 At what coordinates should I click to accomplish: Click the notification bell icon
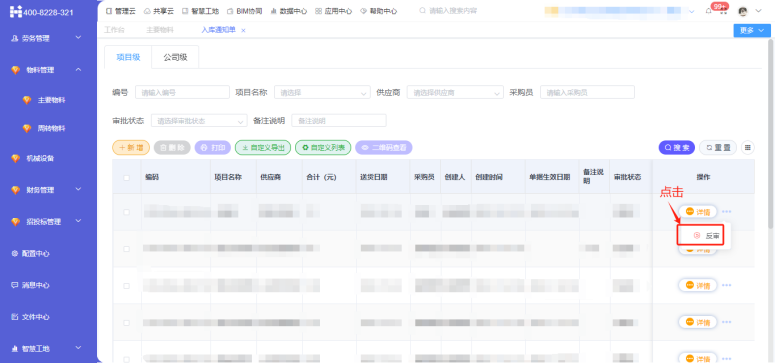tap(708, 11)
